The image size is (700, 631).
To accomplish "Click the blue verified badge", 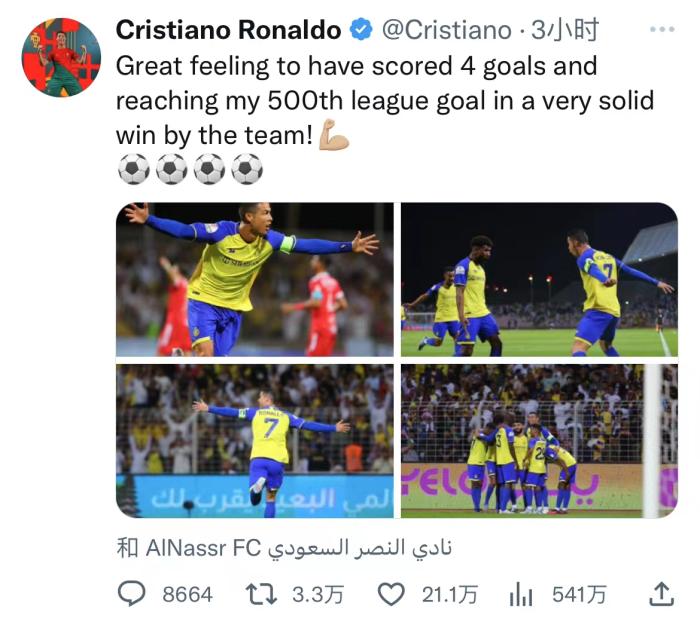I will 360,31.
